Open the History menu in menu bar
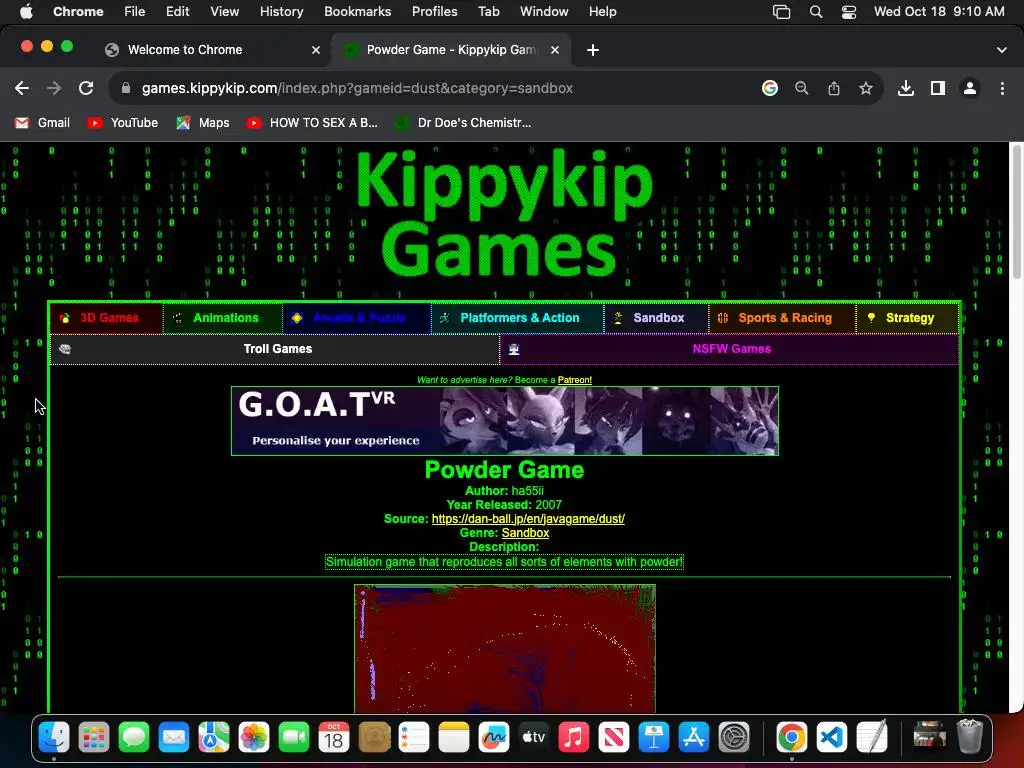 [281, 12]
